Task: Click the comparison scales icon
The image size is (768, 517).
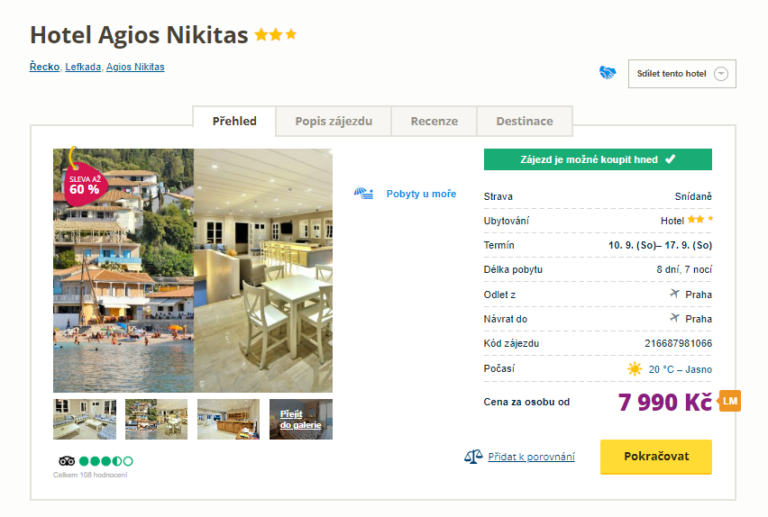Action: 473,457
